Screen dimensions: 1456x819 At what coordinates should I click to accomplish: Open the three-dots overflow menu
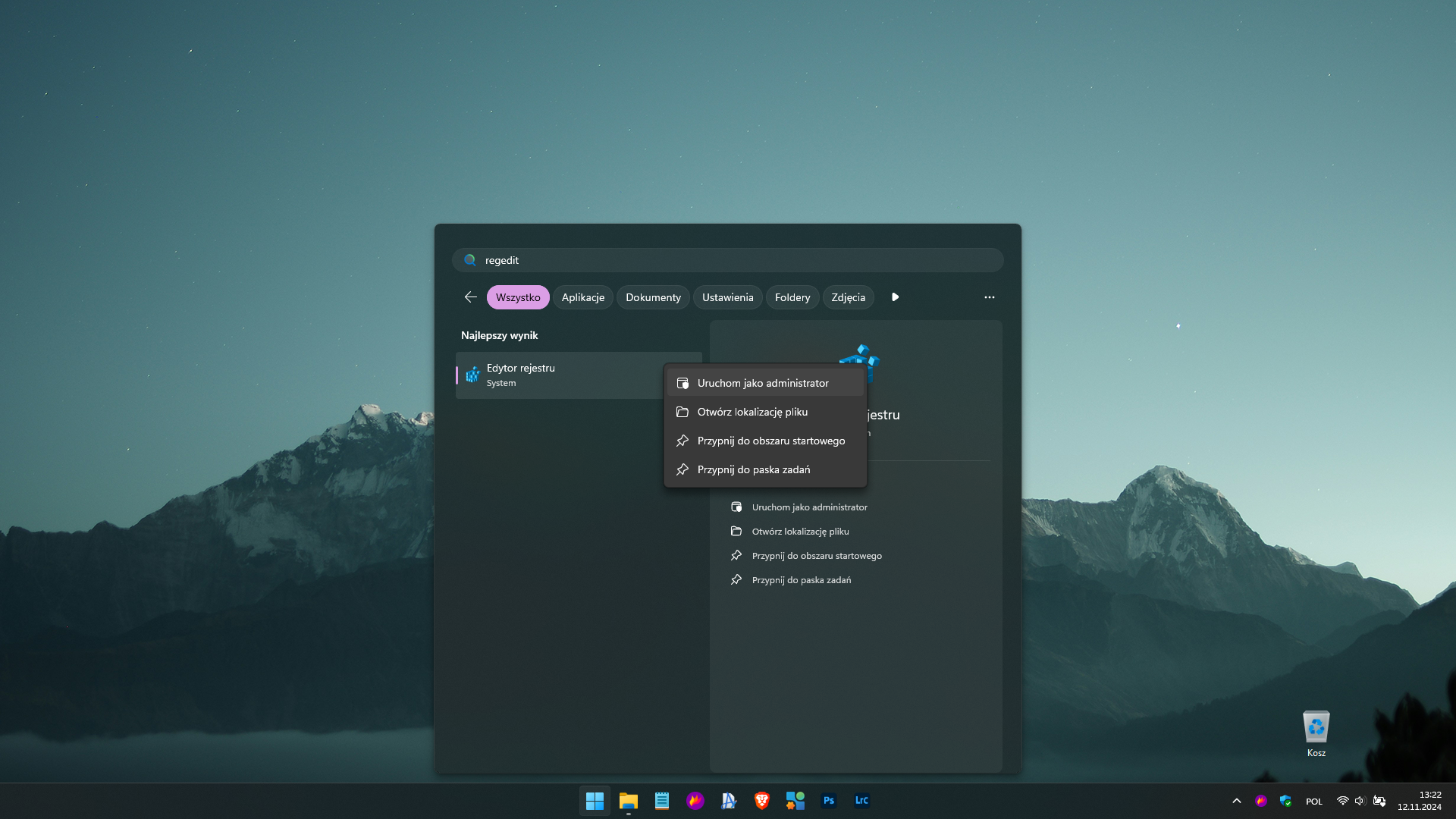(x=989, y=297)
